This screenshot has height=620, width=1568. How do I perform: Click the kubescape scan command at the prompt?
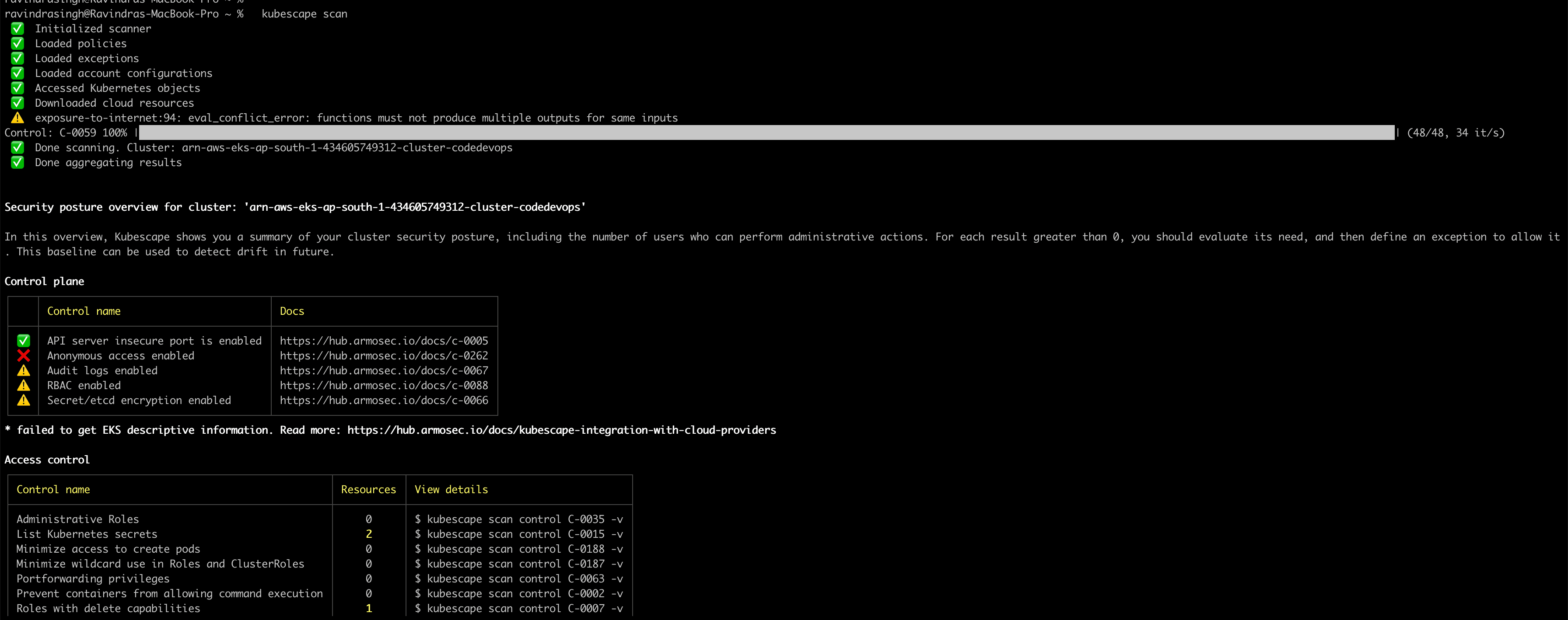coord(304,14)
